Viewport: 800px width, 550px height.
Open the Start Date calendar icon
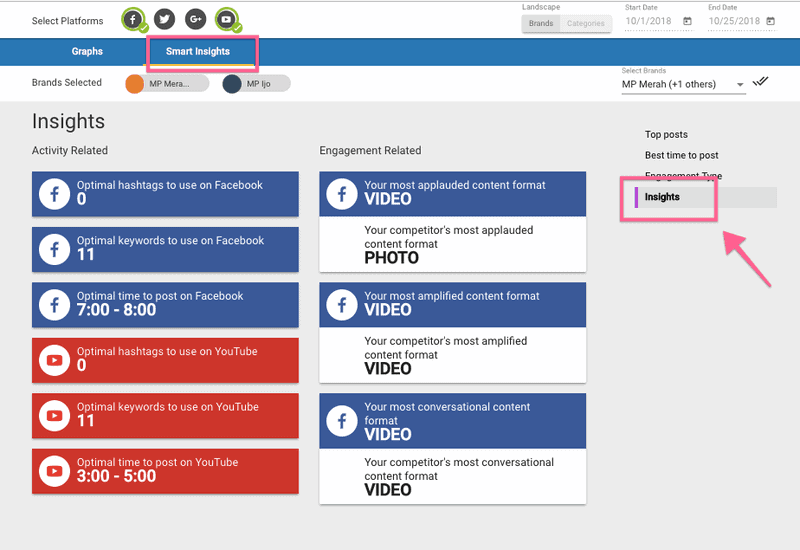point(687,21)
